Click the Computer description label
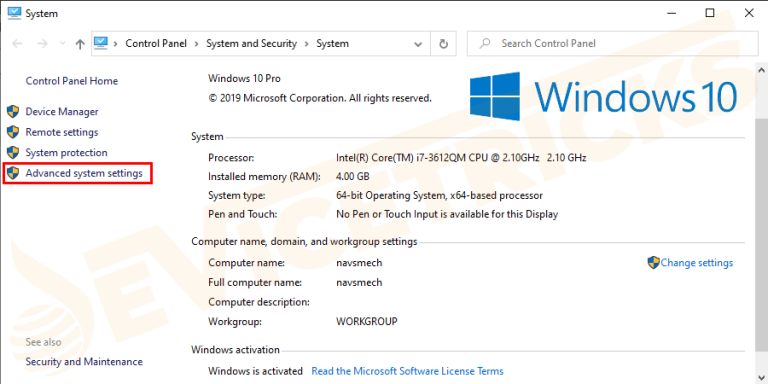Screen dimensions: 768x384 point(259,302)
